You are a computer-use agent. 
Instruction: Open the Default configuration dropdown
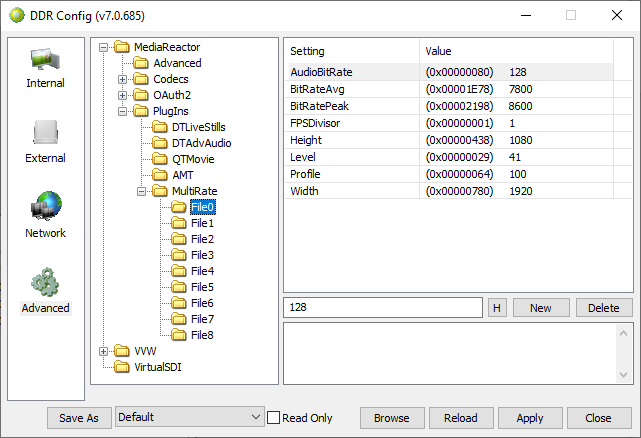click(x=190, y=417)
